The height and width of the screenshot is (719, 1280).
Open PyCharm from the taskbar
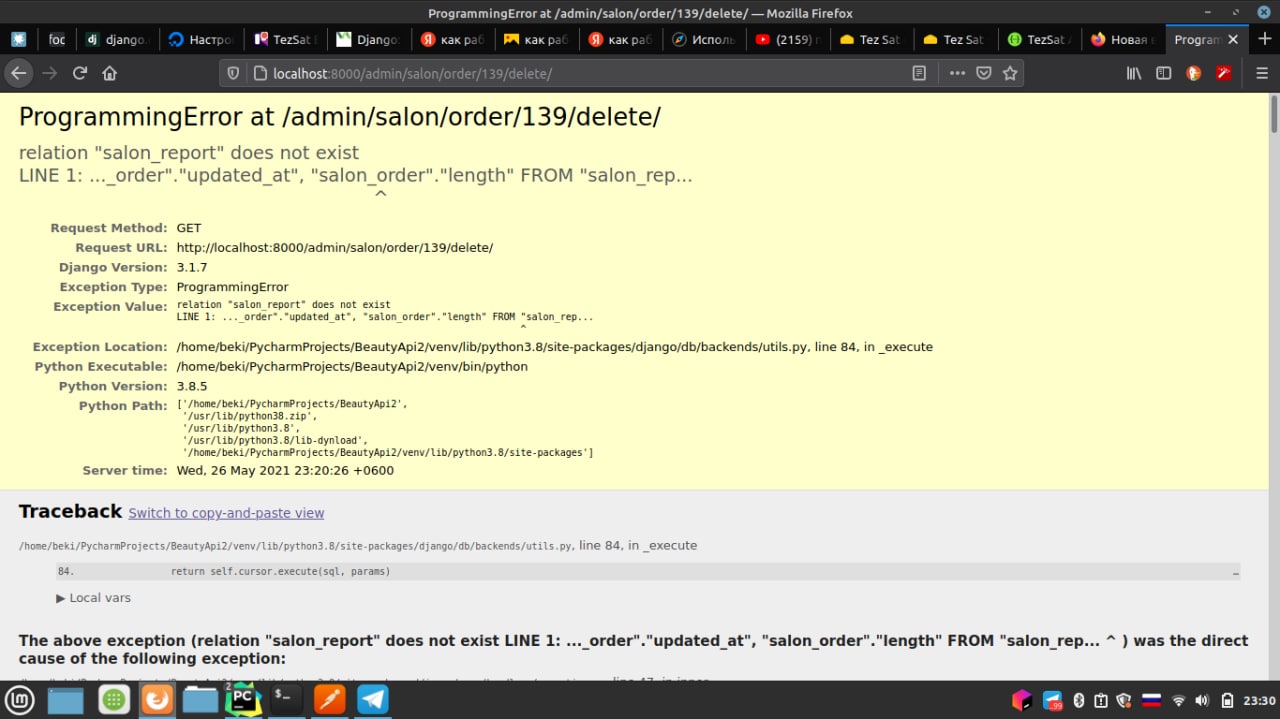click(x=243, y=700)
